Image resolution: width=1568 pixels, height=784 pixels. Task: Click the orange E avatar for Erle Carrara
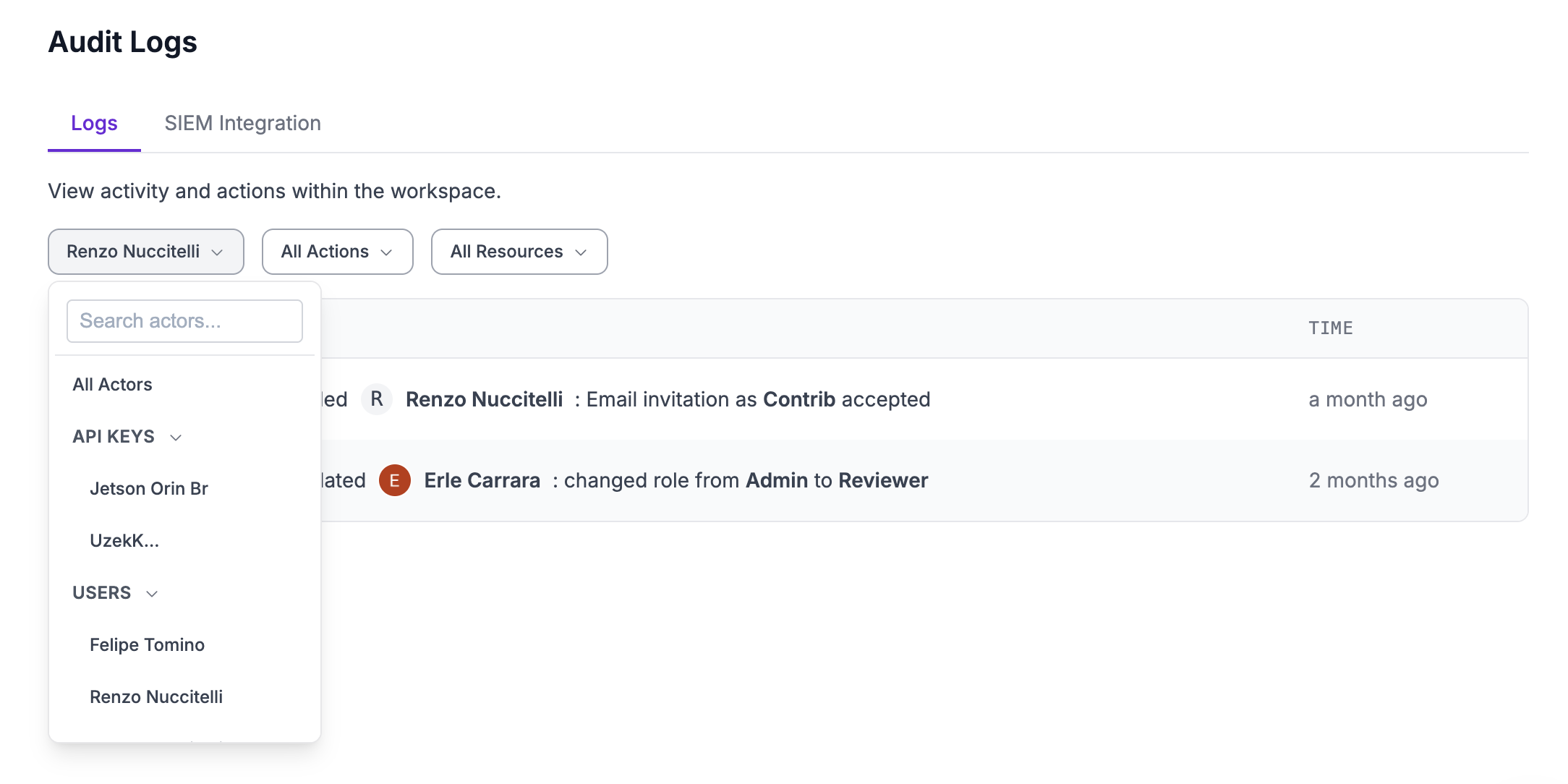click(x=395, y=480)
